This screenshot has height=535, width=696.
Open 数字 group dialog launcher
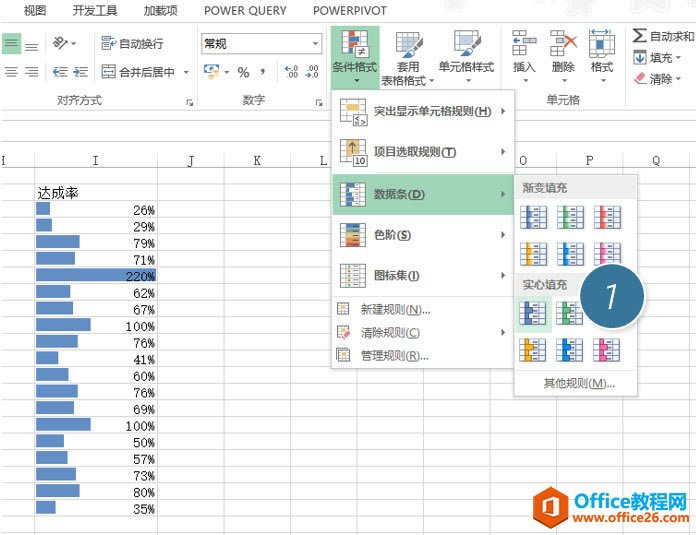[x=319, y=103]
